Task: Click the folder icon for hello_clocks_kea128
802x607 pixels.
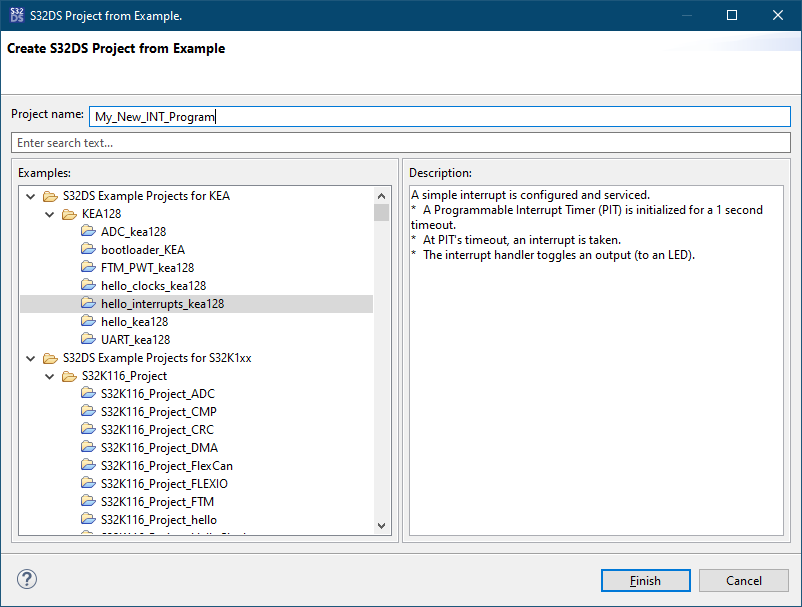Action: click(88, 286)
